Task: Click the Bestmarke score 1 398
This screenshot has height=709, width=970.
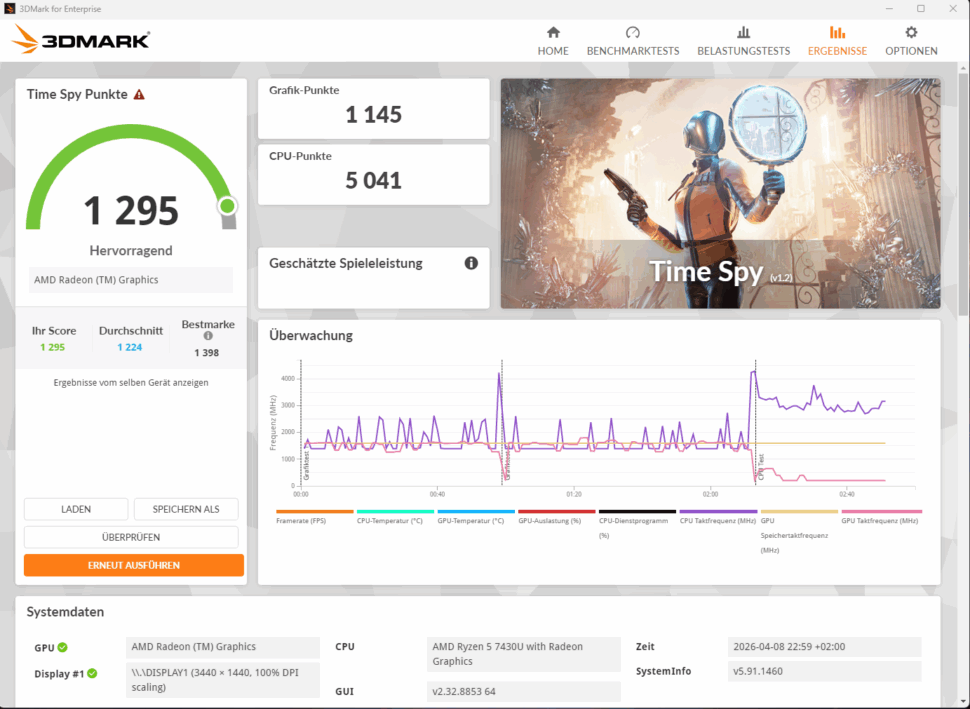Action: tap(207, 353)
